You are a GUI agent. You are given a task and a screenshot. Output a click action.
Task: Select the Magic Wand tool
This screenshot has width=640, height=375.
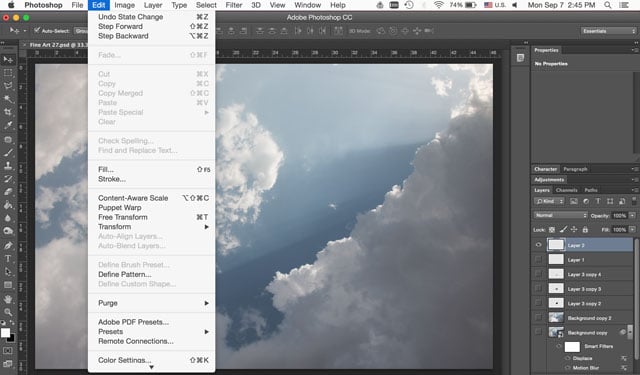[x=8, y=99]
